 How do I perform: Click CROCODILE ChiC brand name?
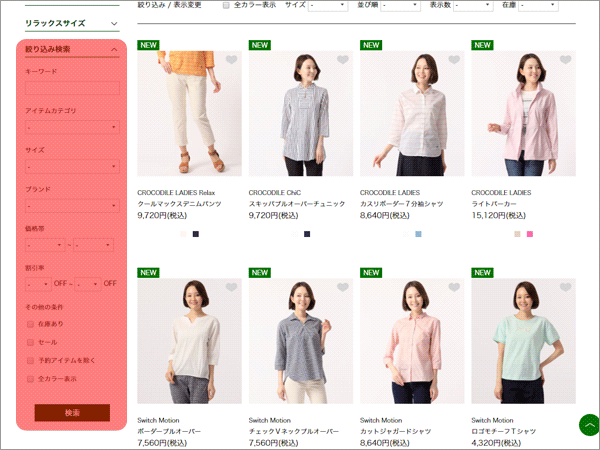click(x=275, y=192)
